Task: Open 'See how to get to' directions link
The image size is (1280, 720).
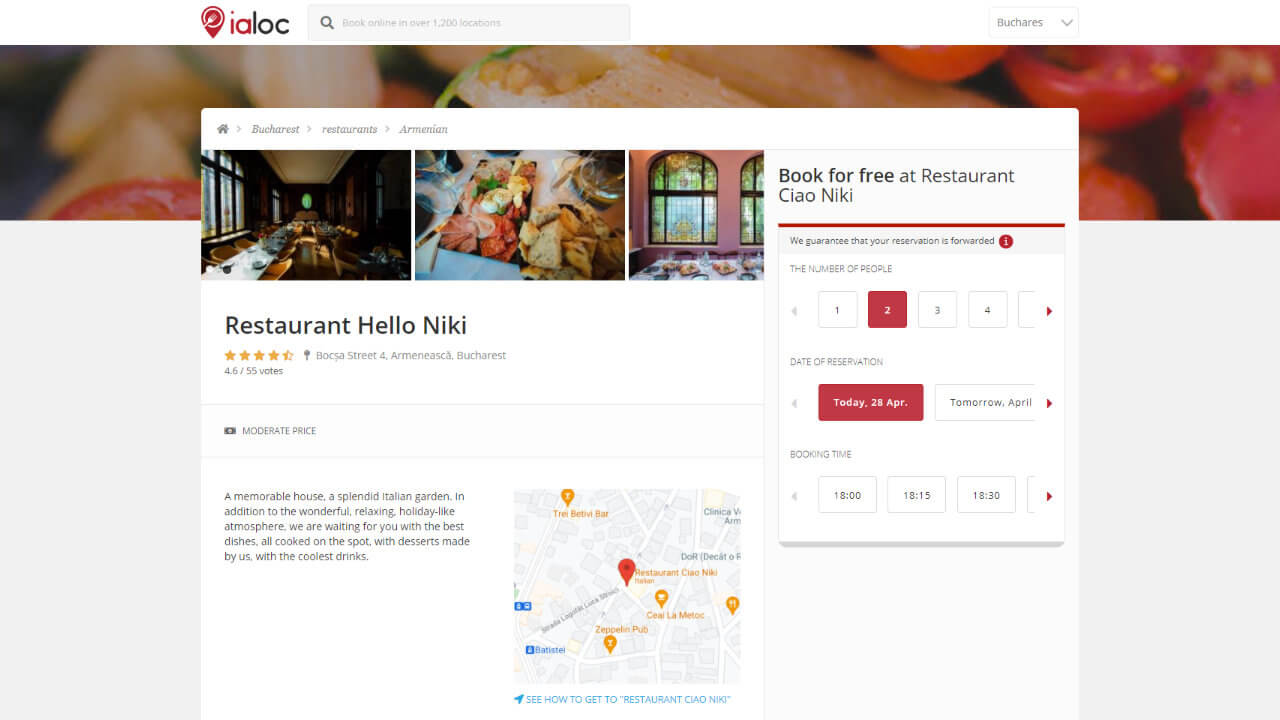Action: 622,699
